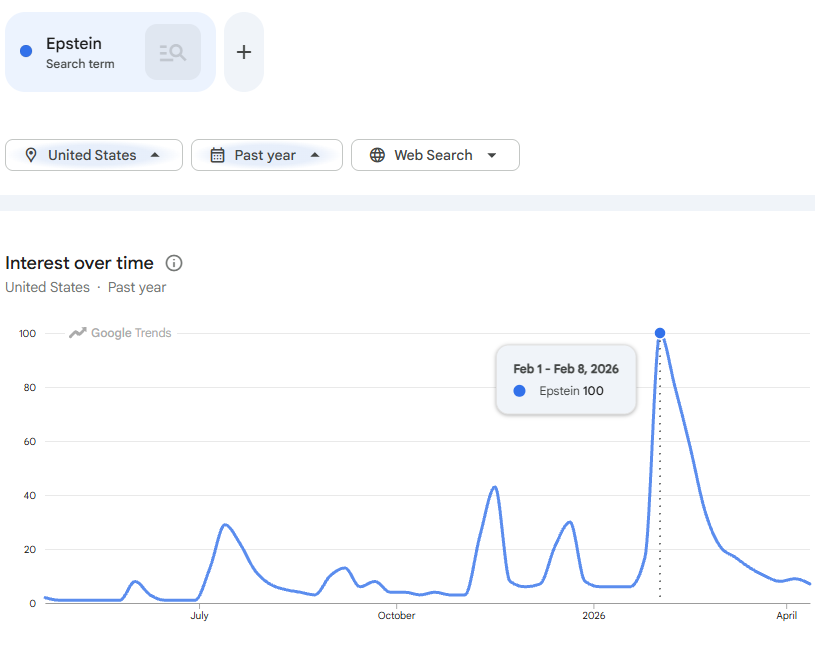Click the 100 y-axis label
The width and height of the screenshot is (815, 660).
coord(28,334)
